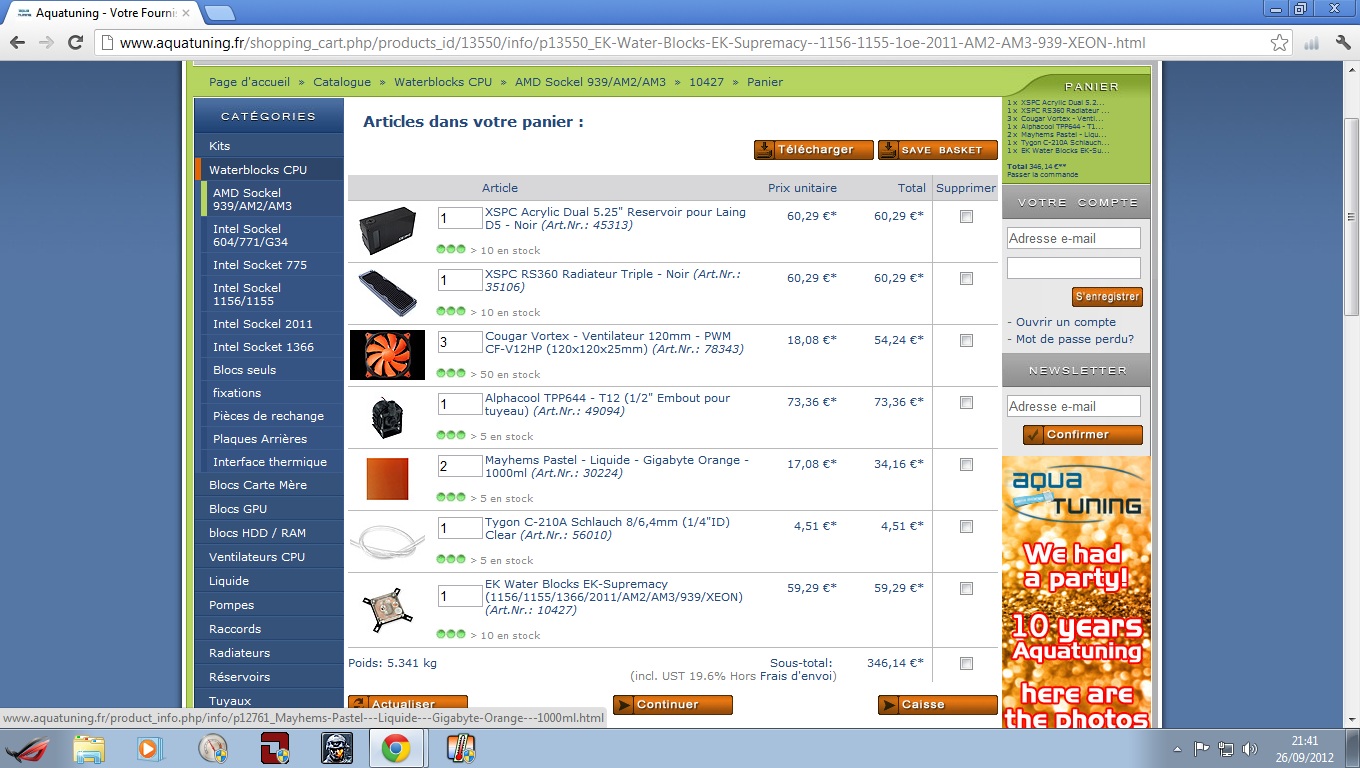Click the ROG start button icon

(27, 748)
